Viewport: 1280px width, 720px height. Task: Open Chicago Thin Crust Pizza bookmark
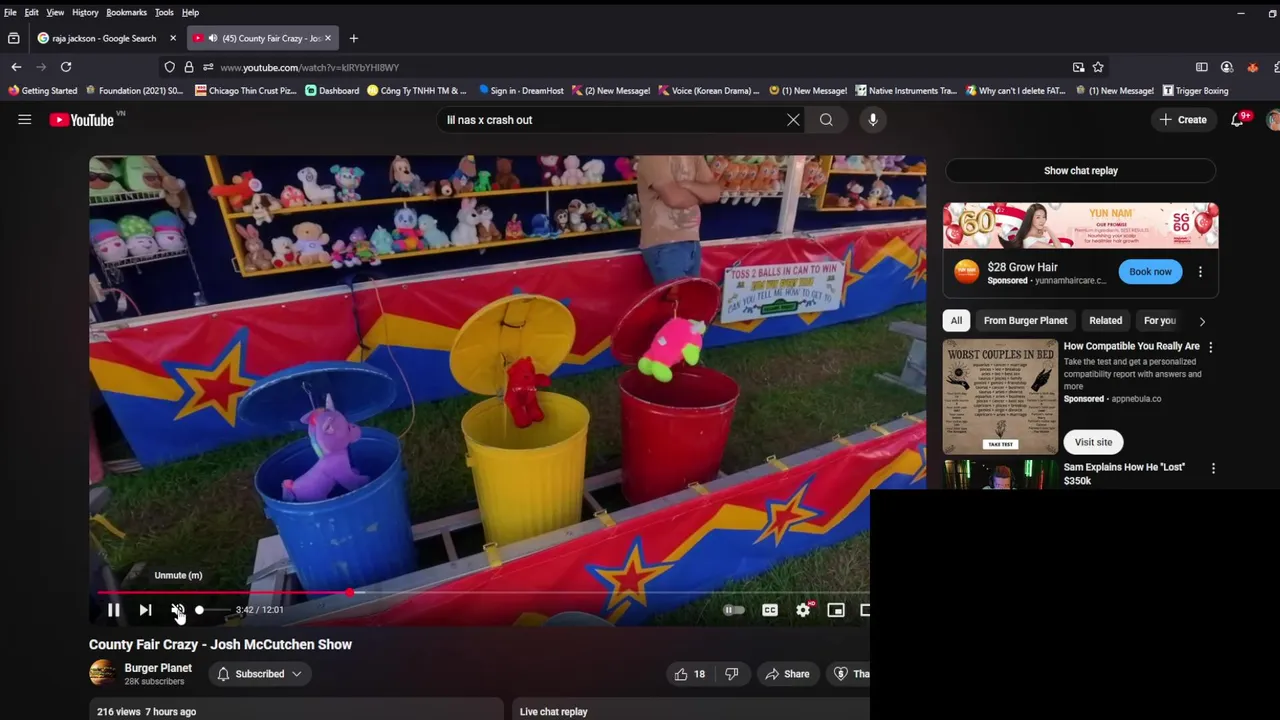(246, 91)
